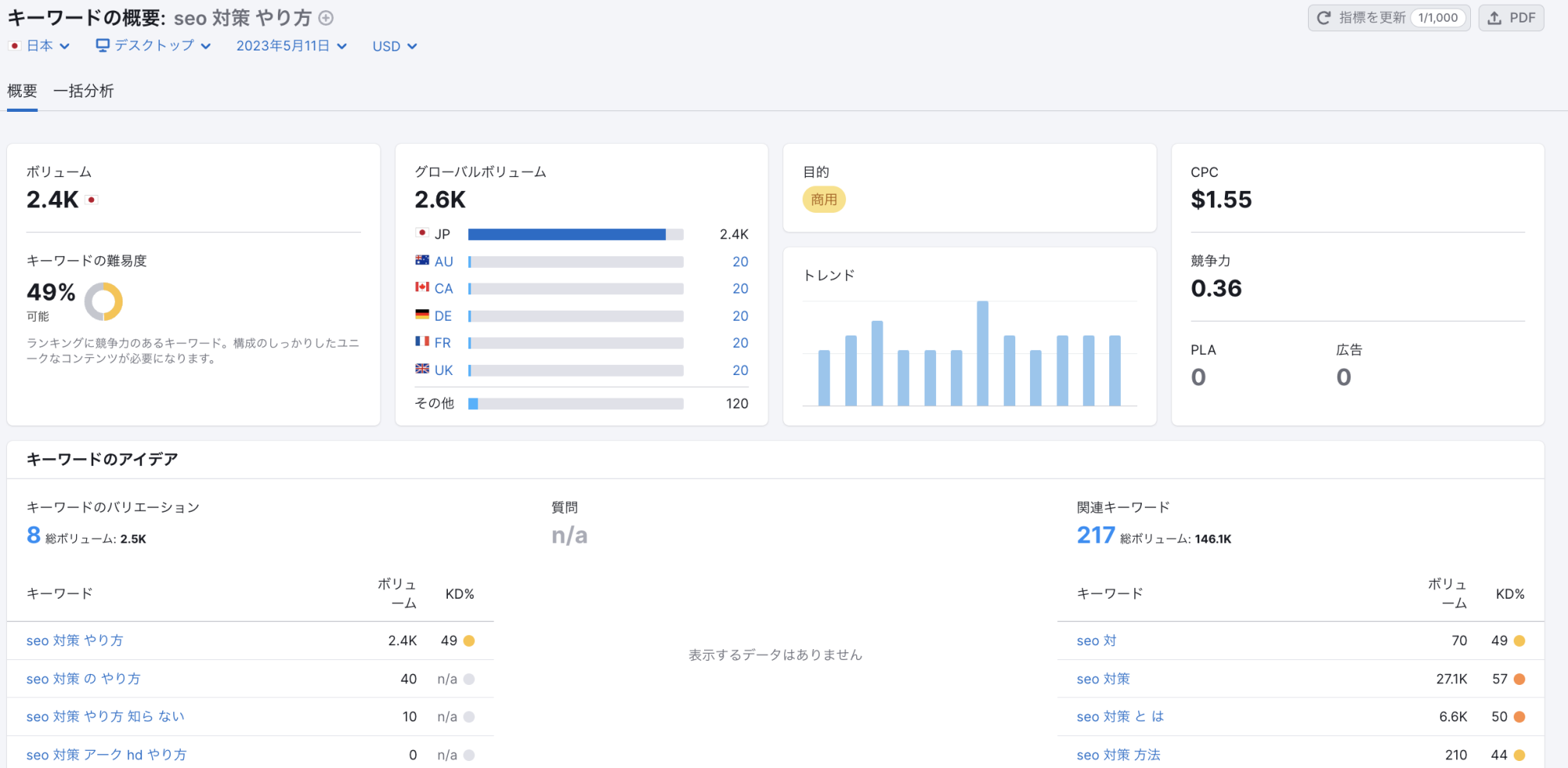Click the keyword difficulty donut chart

(x=103, y=301)
